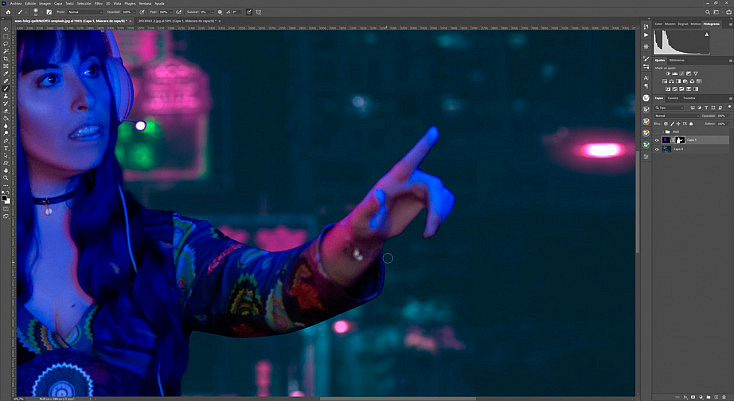Add Curves adjustment layer
Image resolution: width=734 pixels, height=401 pixels.
click(682, 73)
